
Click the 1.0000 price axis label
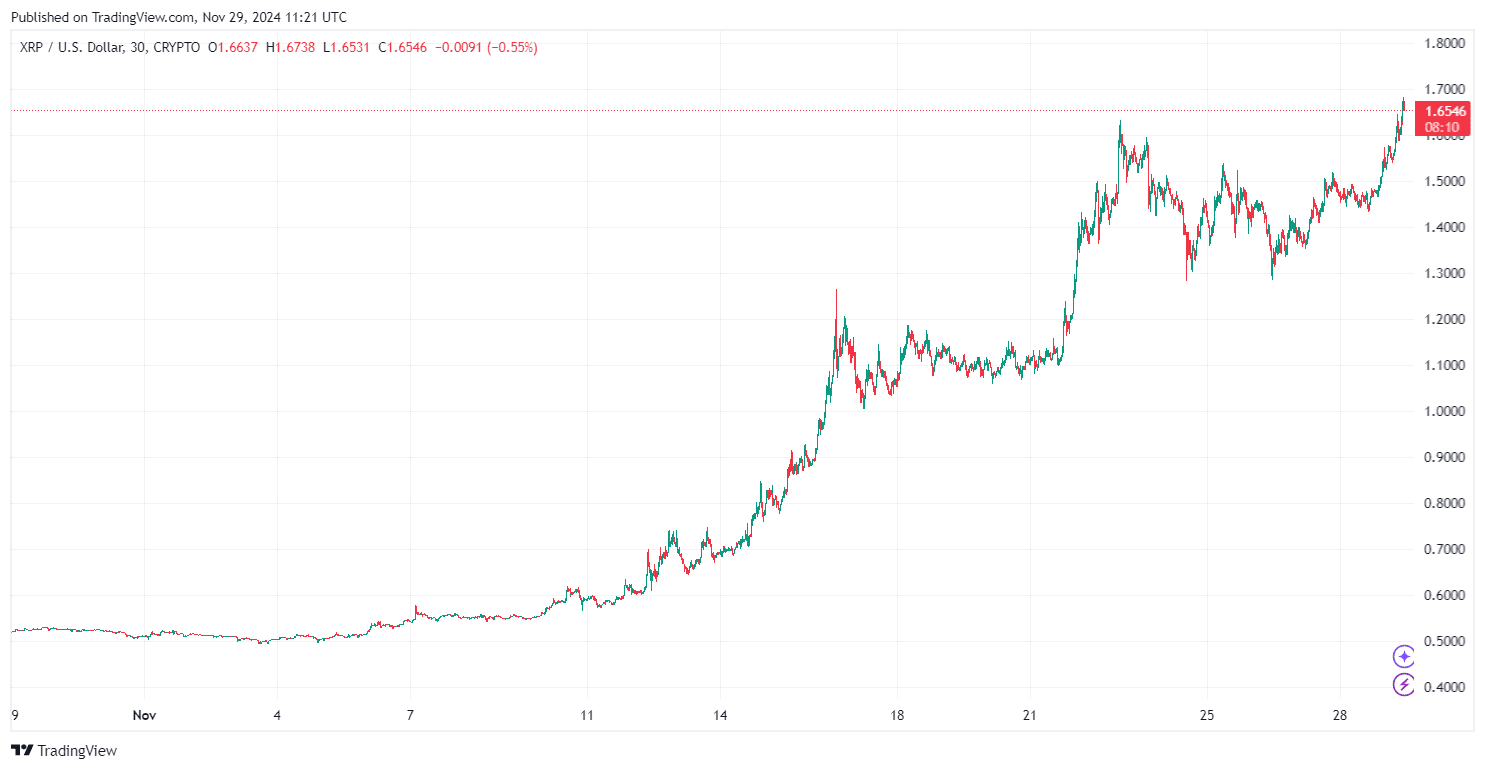click(1445, 411)
